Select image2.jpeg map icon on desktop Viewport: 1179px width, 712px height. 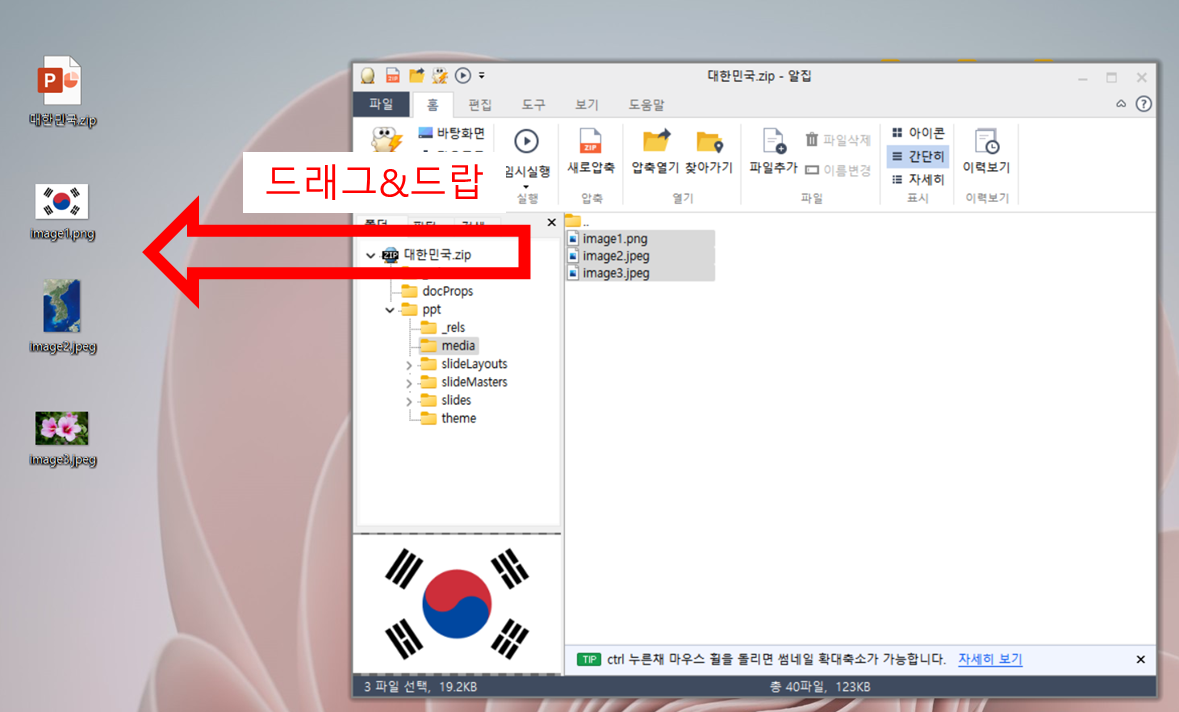tap(62, 317)
